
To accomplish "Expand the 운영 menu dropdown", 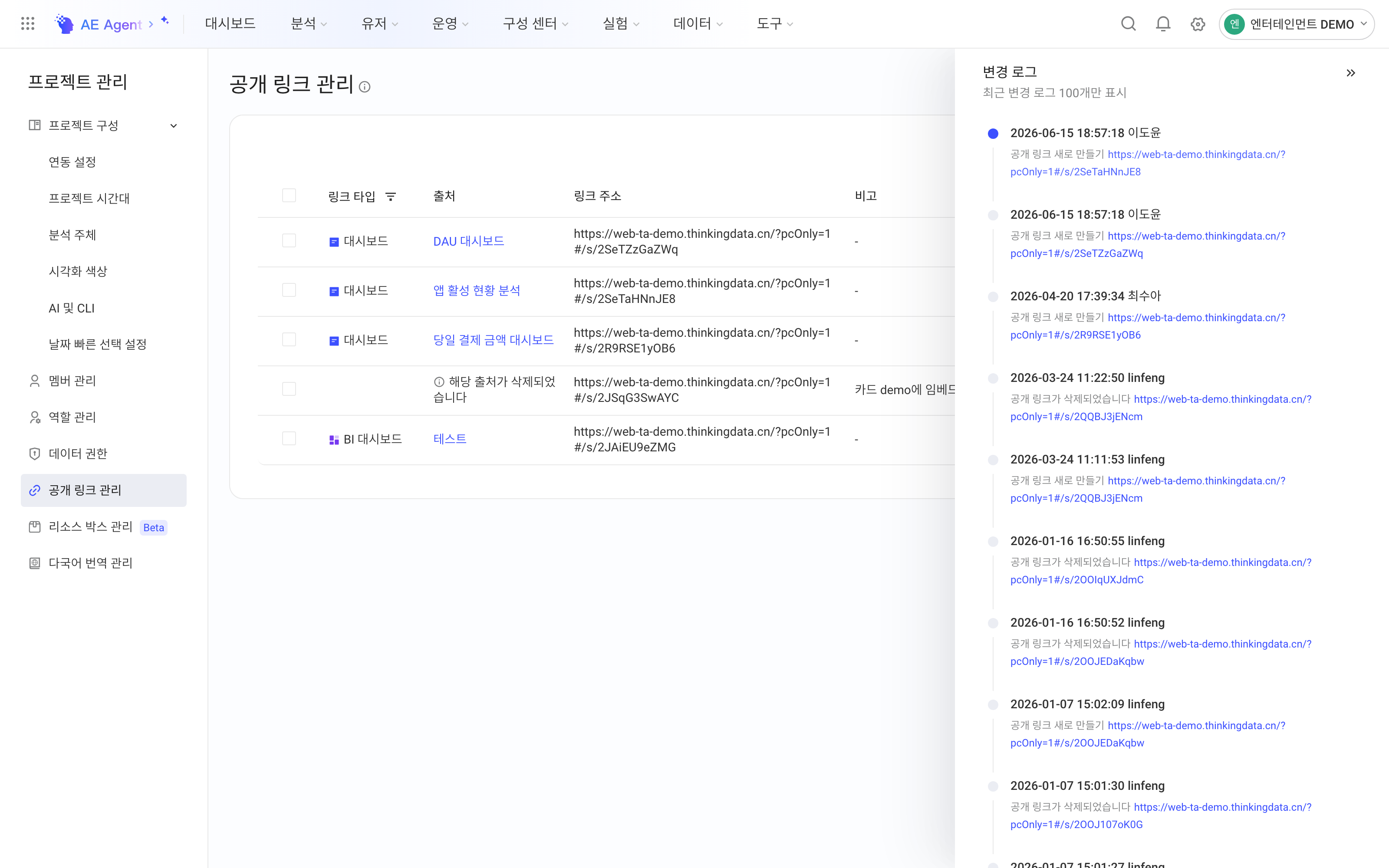I will coord(450,23).
